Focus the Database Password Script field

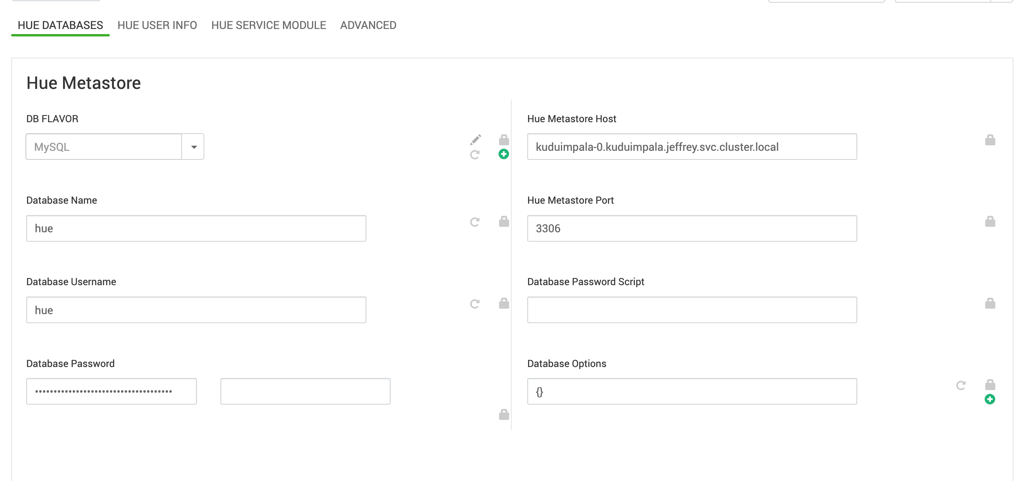point(692,310)
